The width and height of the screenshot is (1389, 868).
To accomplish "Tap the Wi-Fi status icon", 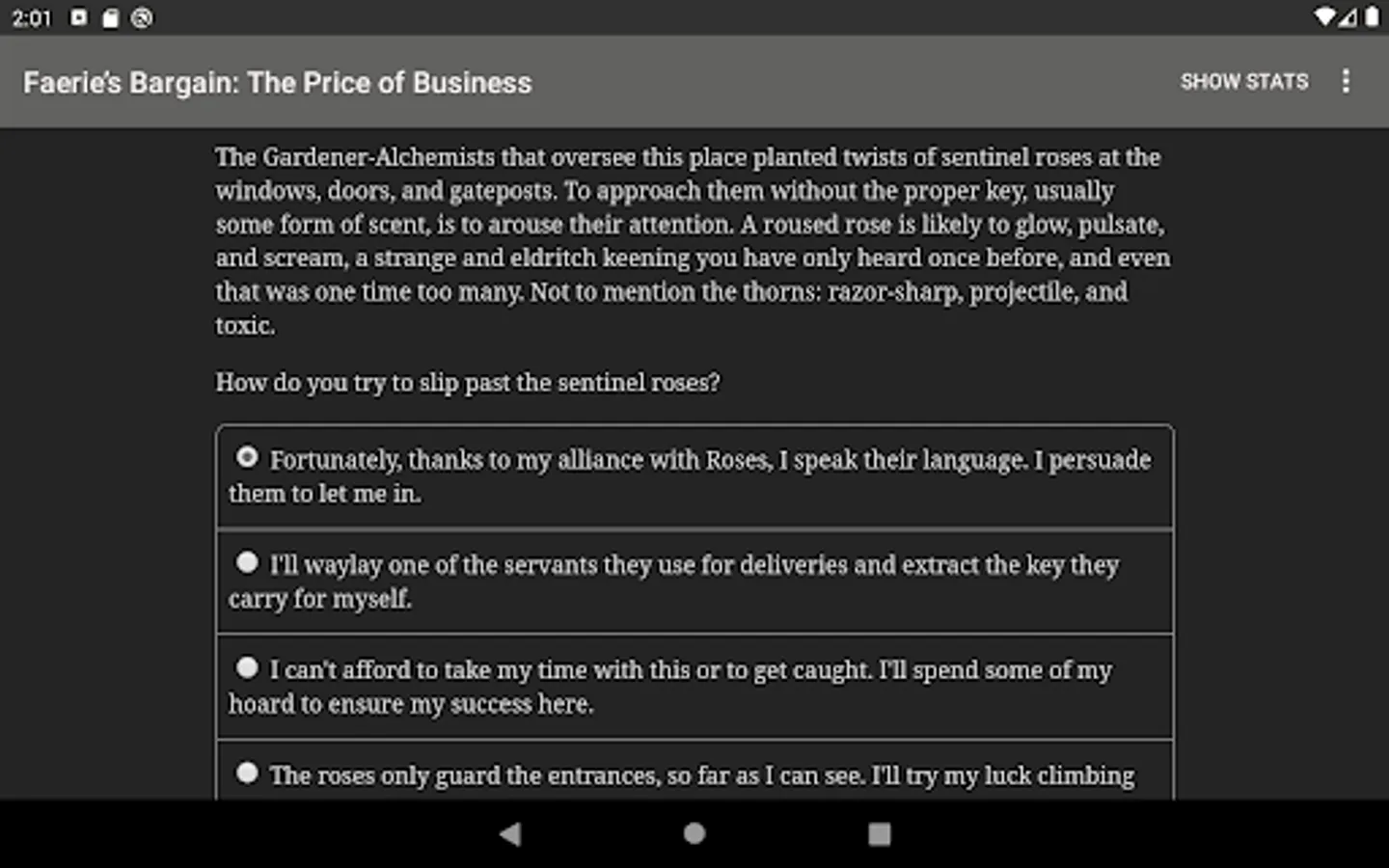I will pos(1324,17).
